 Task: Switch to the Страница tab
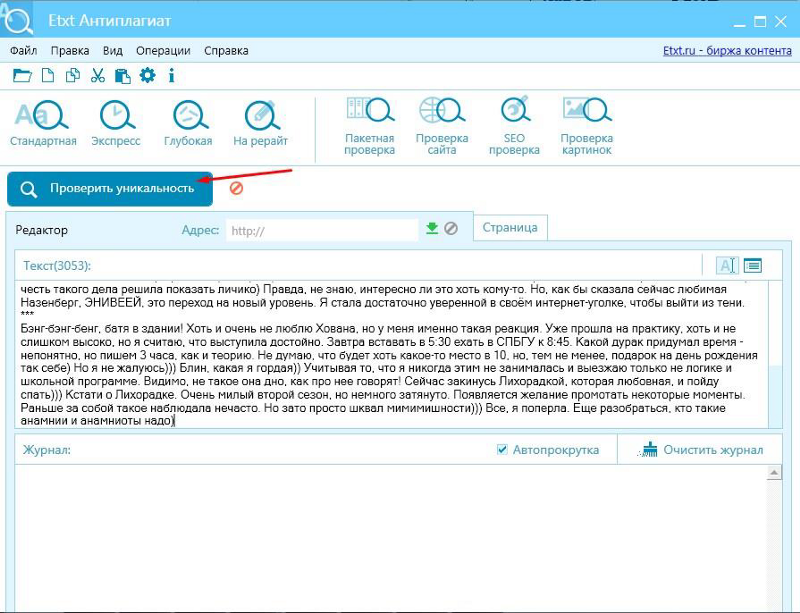click(510, 227)
